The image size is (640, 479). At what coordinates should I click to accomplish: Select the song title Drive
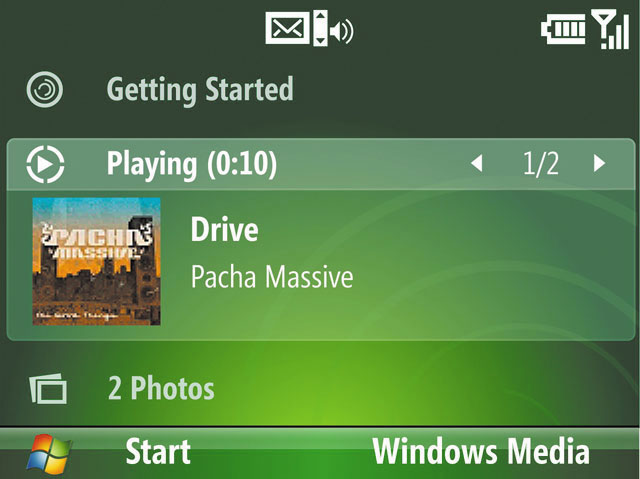[224, 229]
